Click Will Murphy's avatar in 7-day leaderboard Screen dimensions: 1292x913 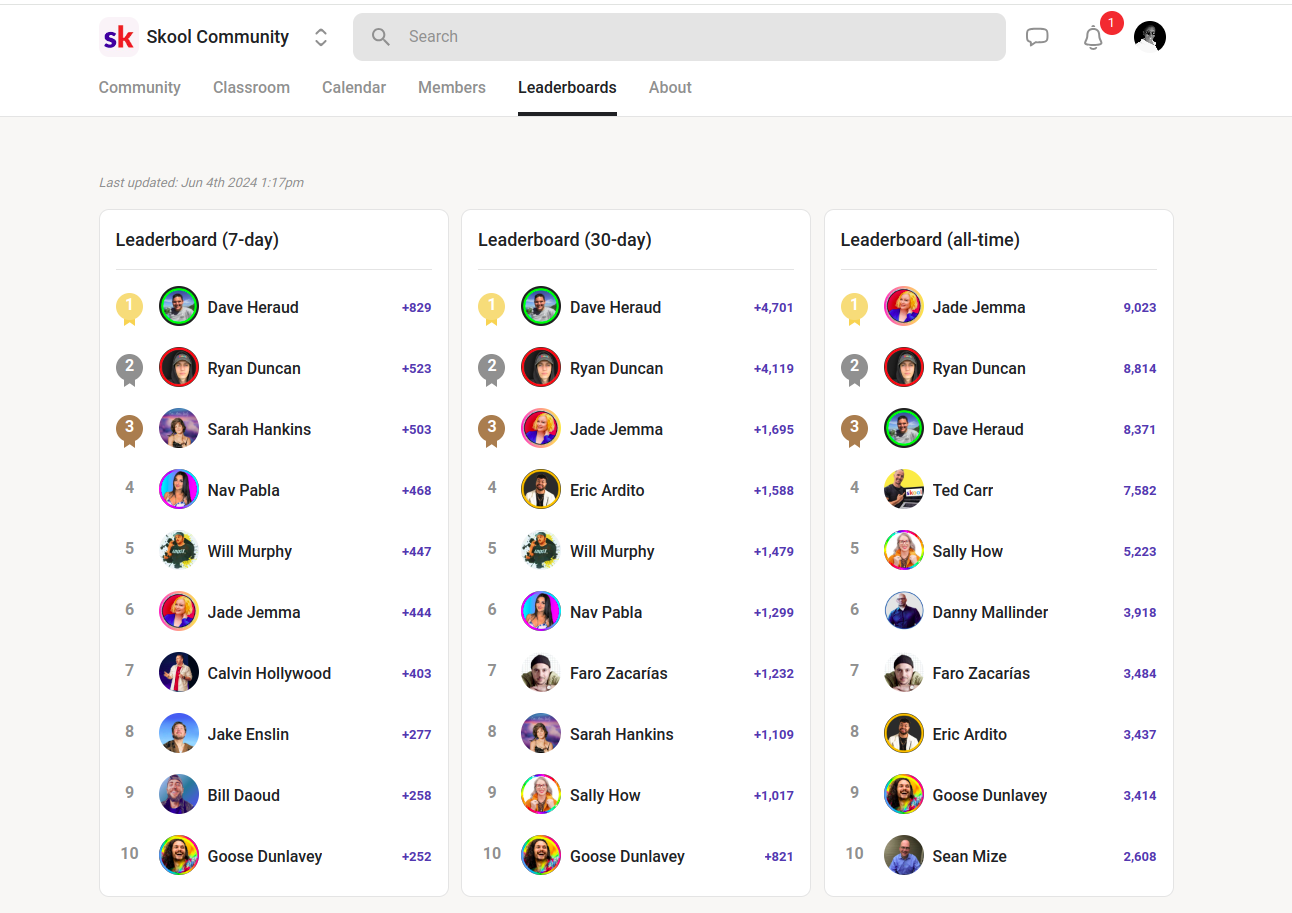179,551
